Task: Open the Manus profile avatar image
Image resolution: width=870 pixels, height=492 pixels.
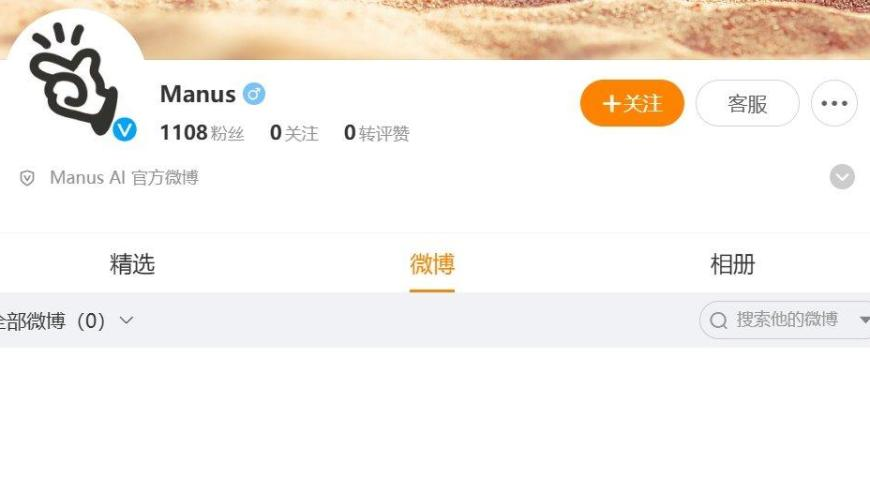Action: tap(73, 78)
